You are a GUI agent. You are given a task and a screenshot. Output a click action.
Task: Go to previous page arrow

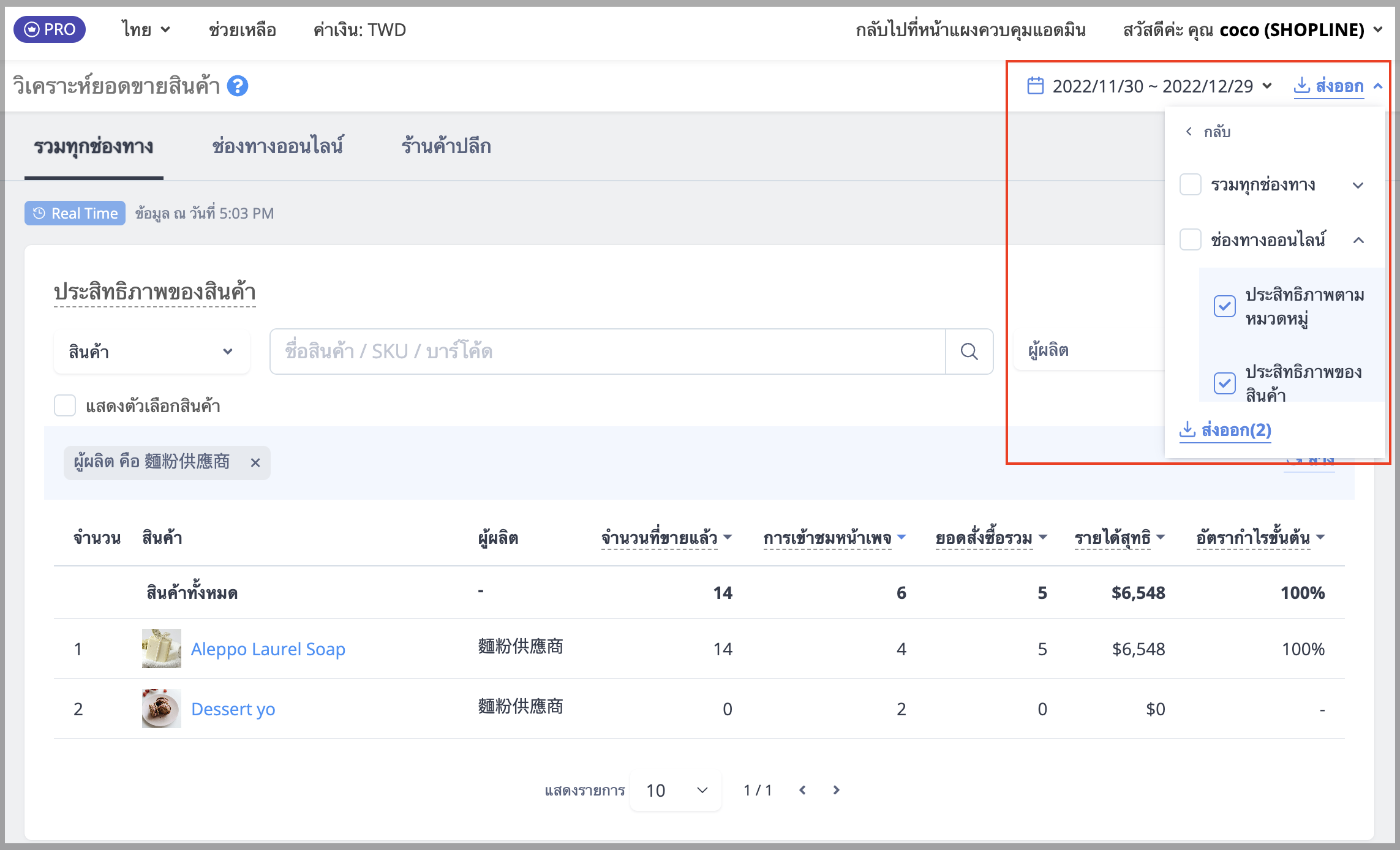[x=802, y=790]
